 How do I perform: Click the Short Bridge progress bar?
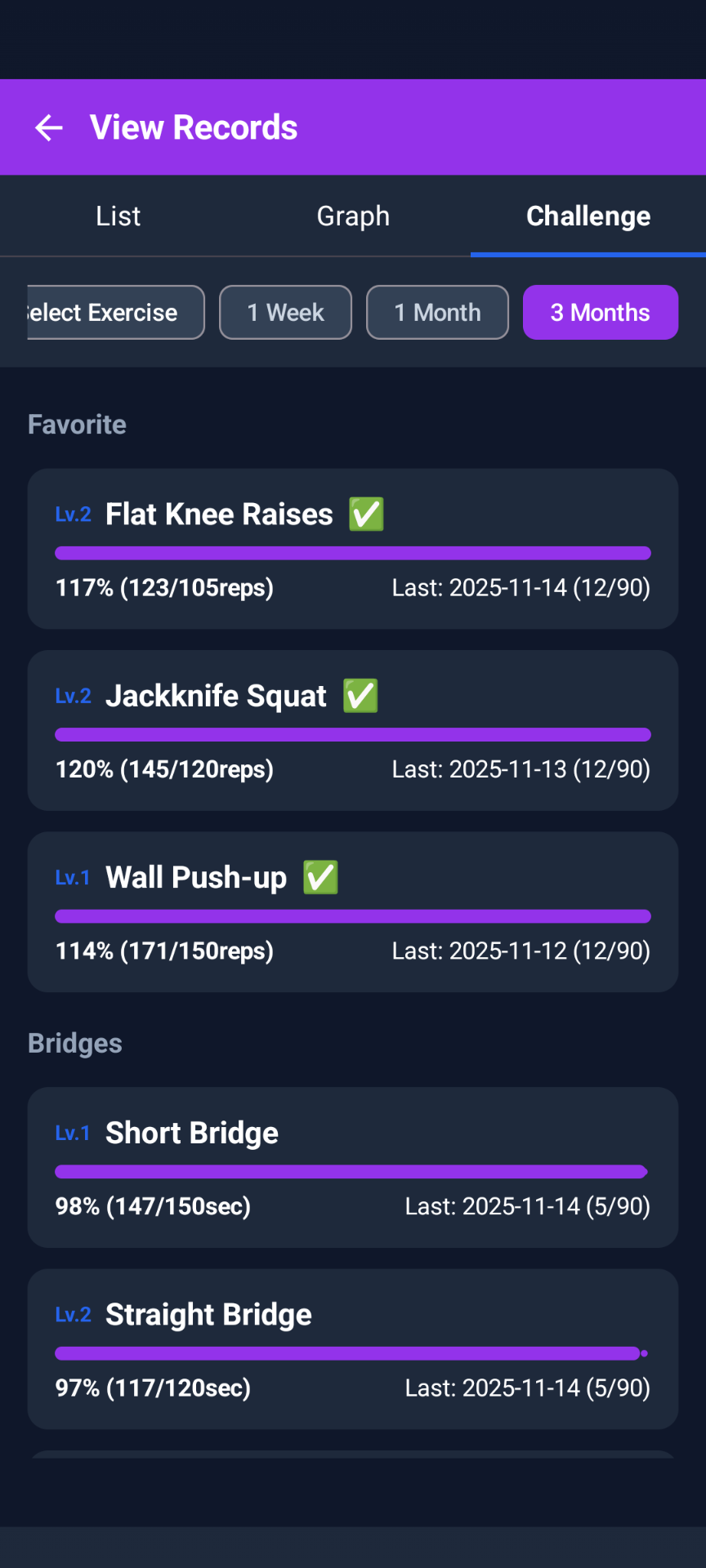pyautogui.click(x=351, y=1172)
